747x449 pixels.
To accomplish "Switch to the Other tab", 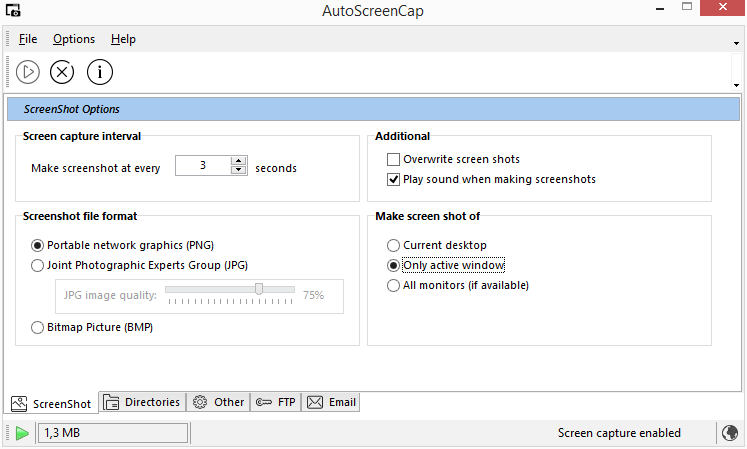I will [x=218, y=402].
